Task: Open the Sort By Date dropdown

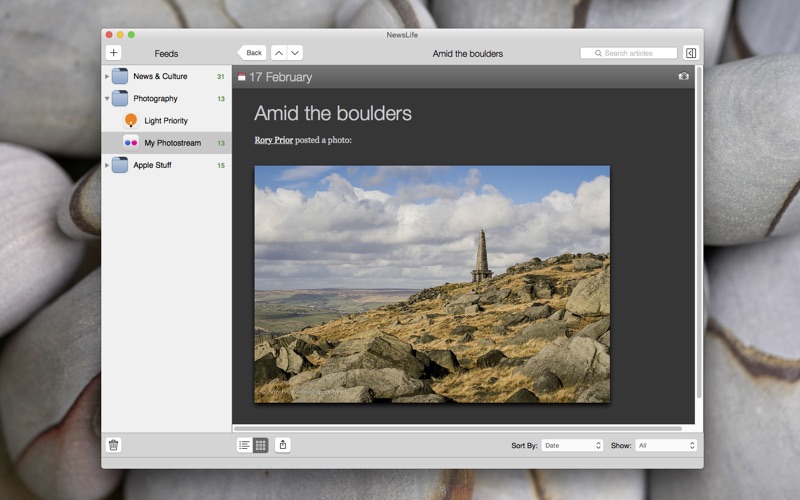Action: (572, 445)
